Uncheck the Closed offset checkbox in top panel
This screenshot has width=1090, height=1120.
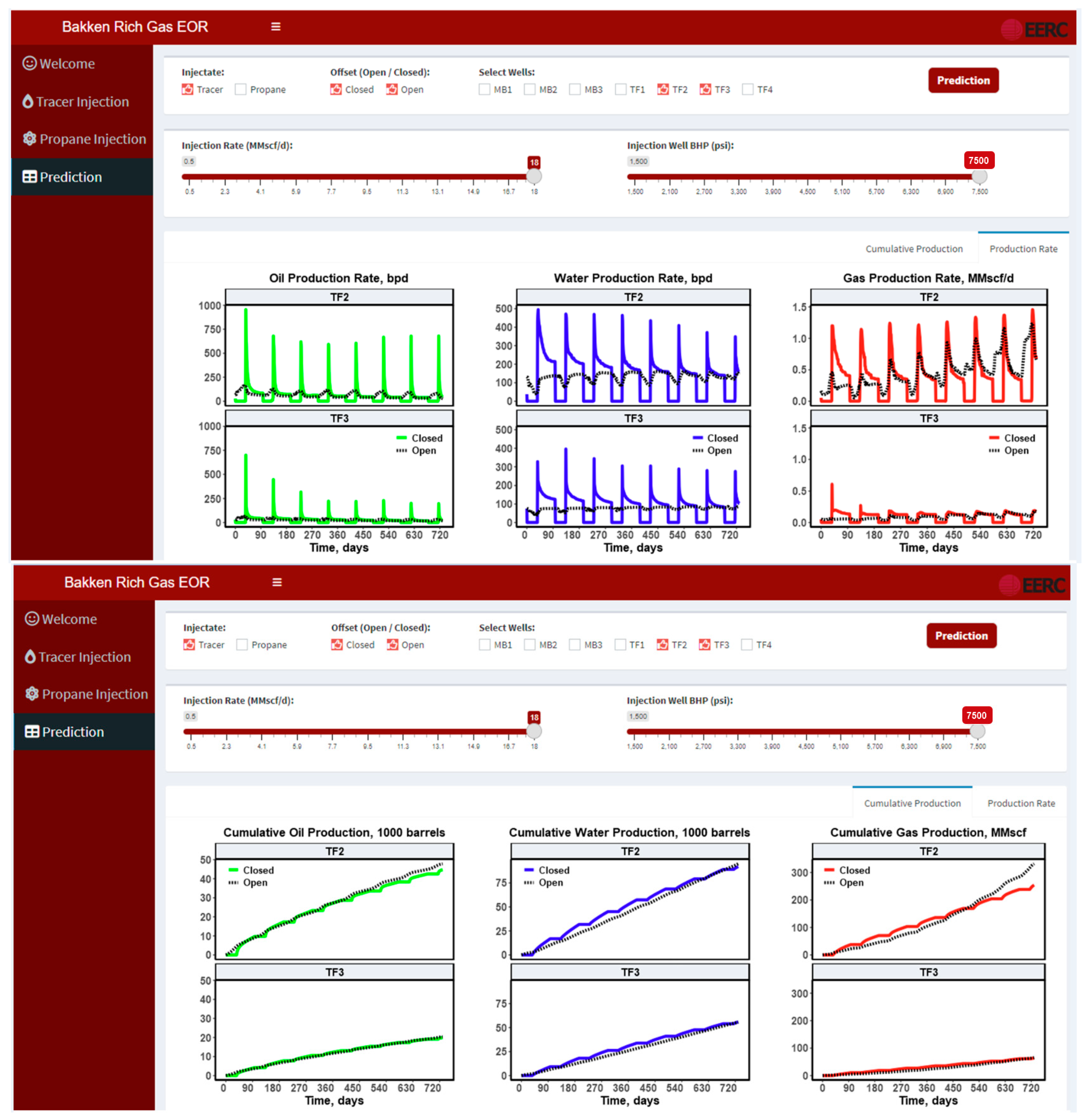coord(336,89)
